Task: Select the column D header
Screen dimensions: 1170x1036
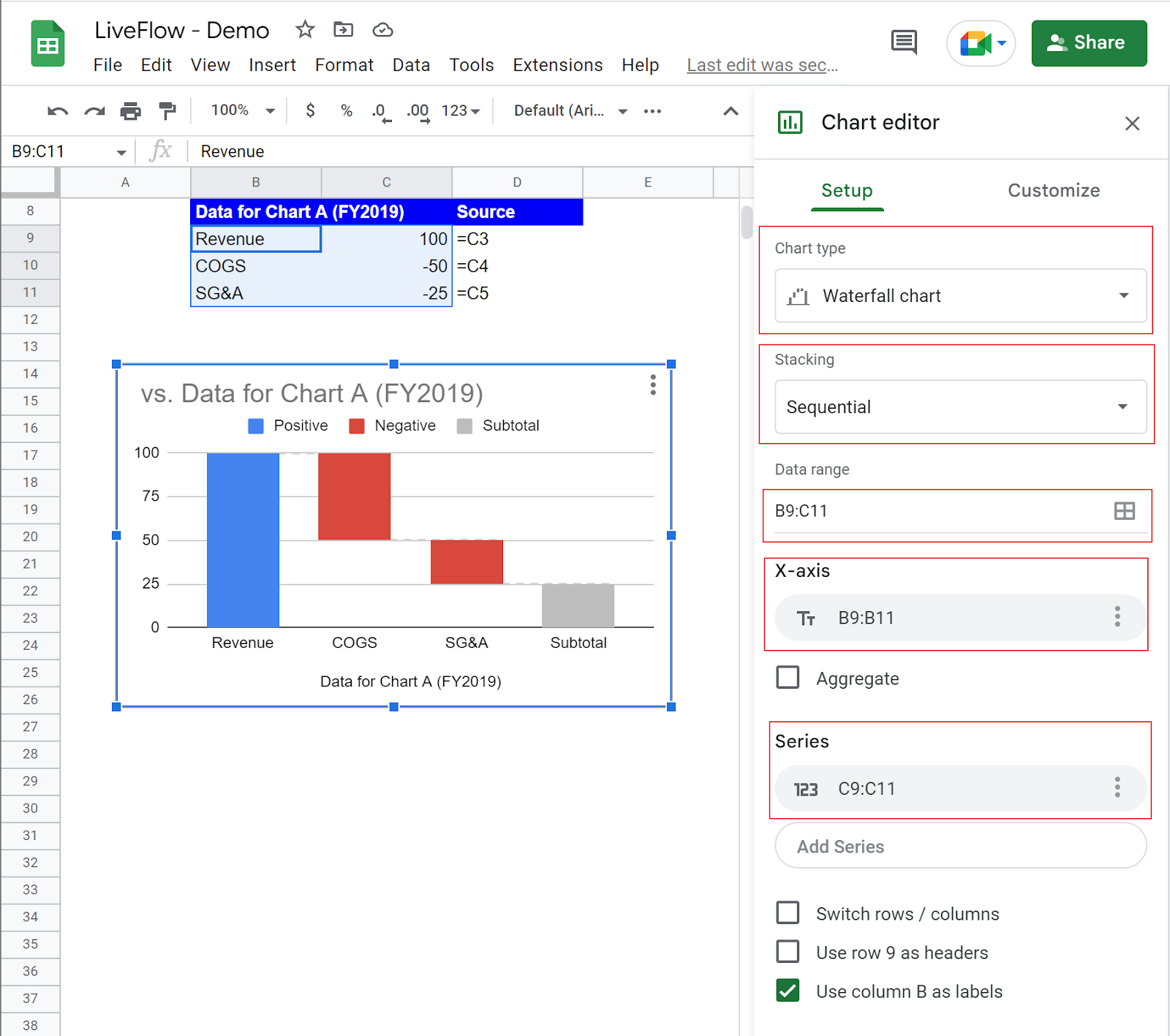Action: click(517, 183)
